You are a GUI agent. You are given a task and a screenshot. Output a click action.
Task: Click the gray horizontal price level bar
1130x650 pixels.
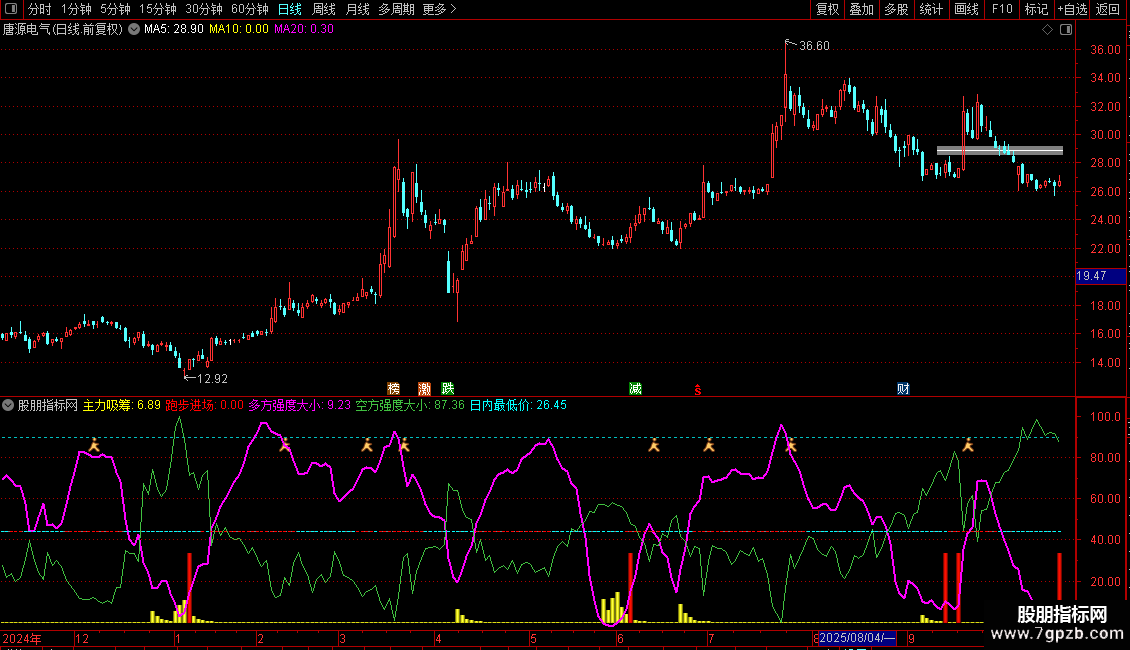click(999, 150)
